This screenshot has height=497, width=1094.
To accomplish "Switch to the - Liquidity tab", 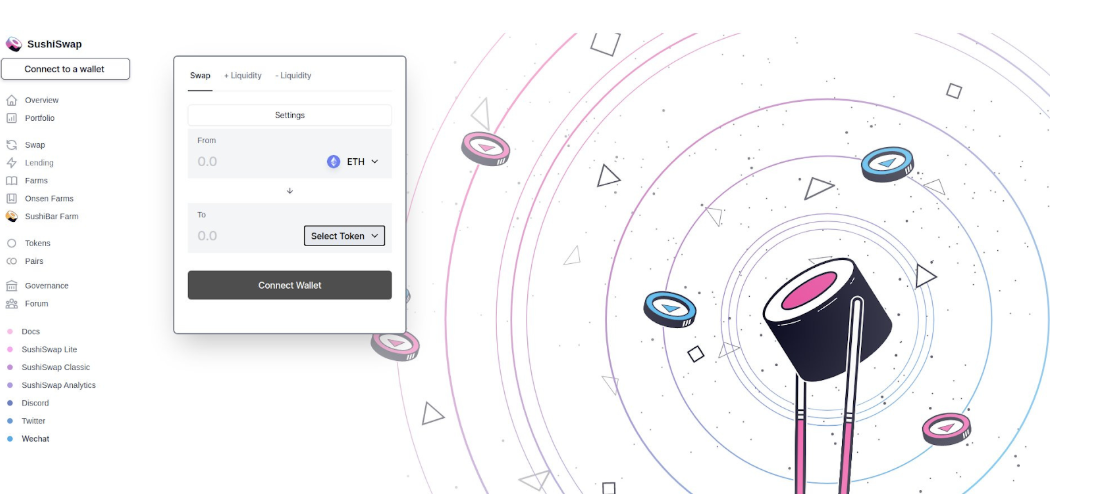I will (293, 75).
